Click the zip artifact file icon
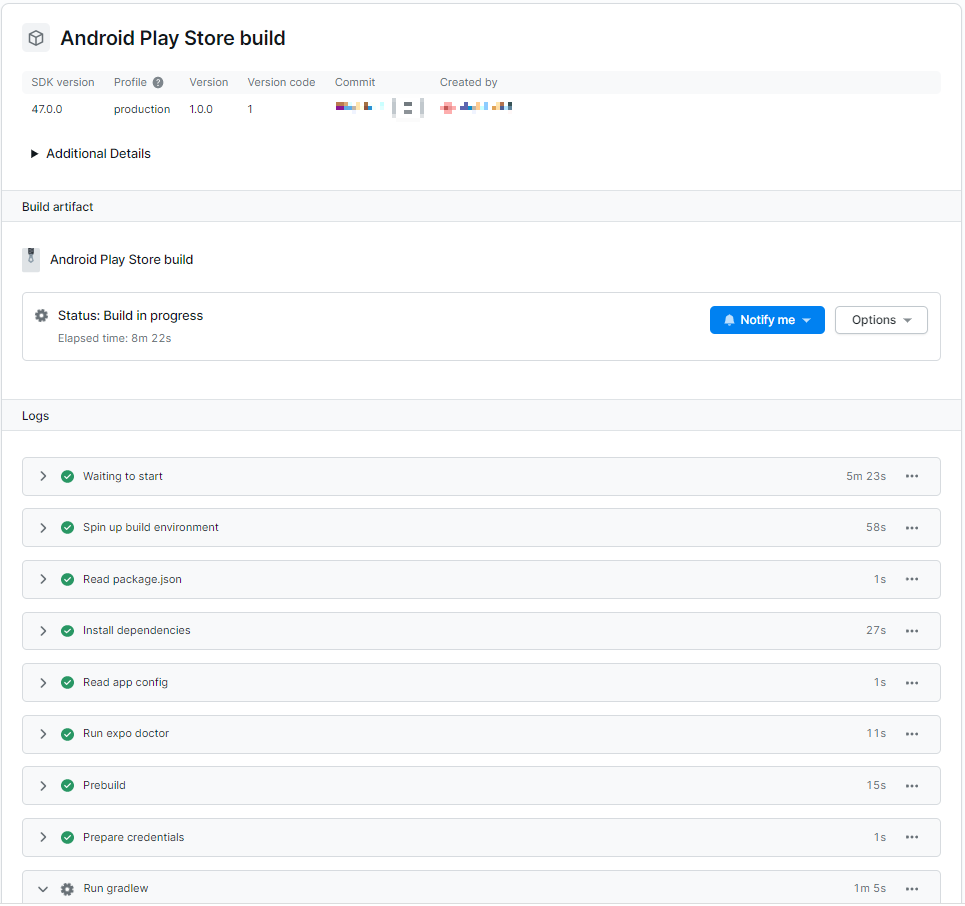Screen dimensions: 965x906 [x=31, y=260]
